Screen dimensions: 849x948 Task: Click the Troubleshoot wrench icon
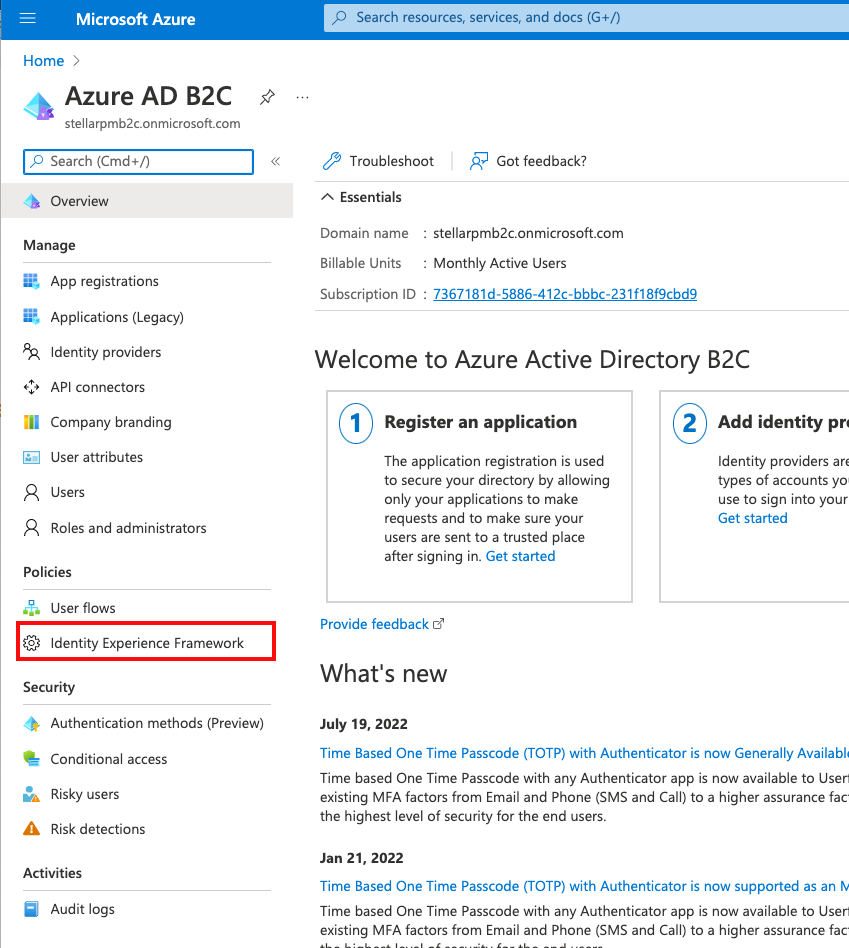(332, 161)
